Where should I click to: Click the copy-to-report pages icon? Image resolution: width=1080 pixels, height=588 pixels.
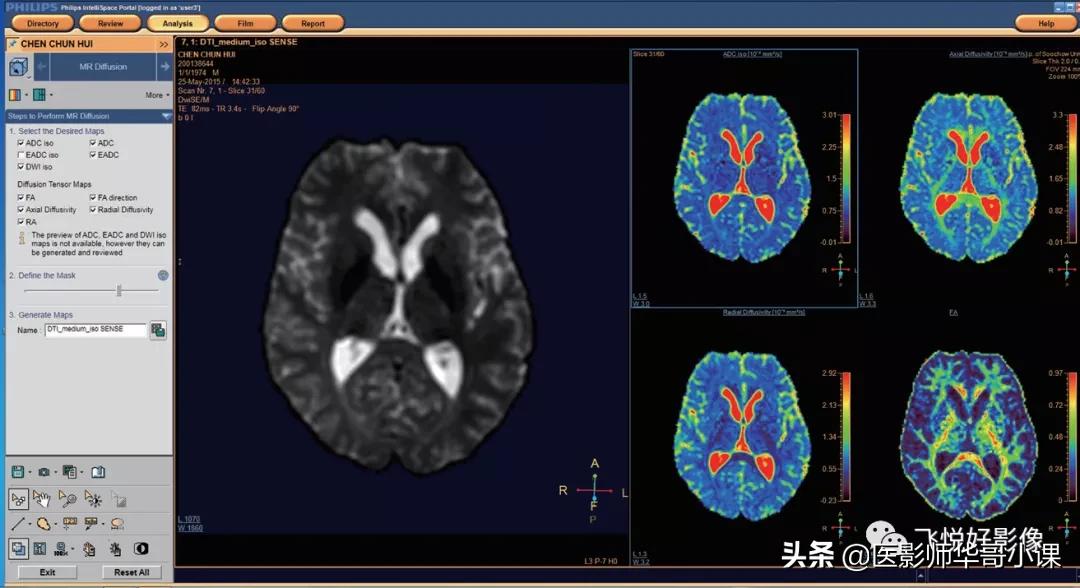click(x=69, y=472)
